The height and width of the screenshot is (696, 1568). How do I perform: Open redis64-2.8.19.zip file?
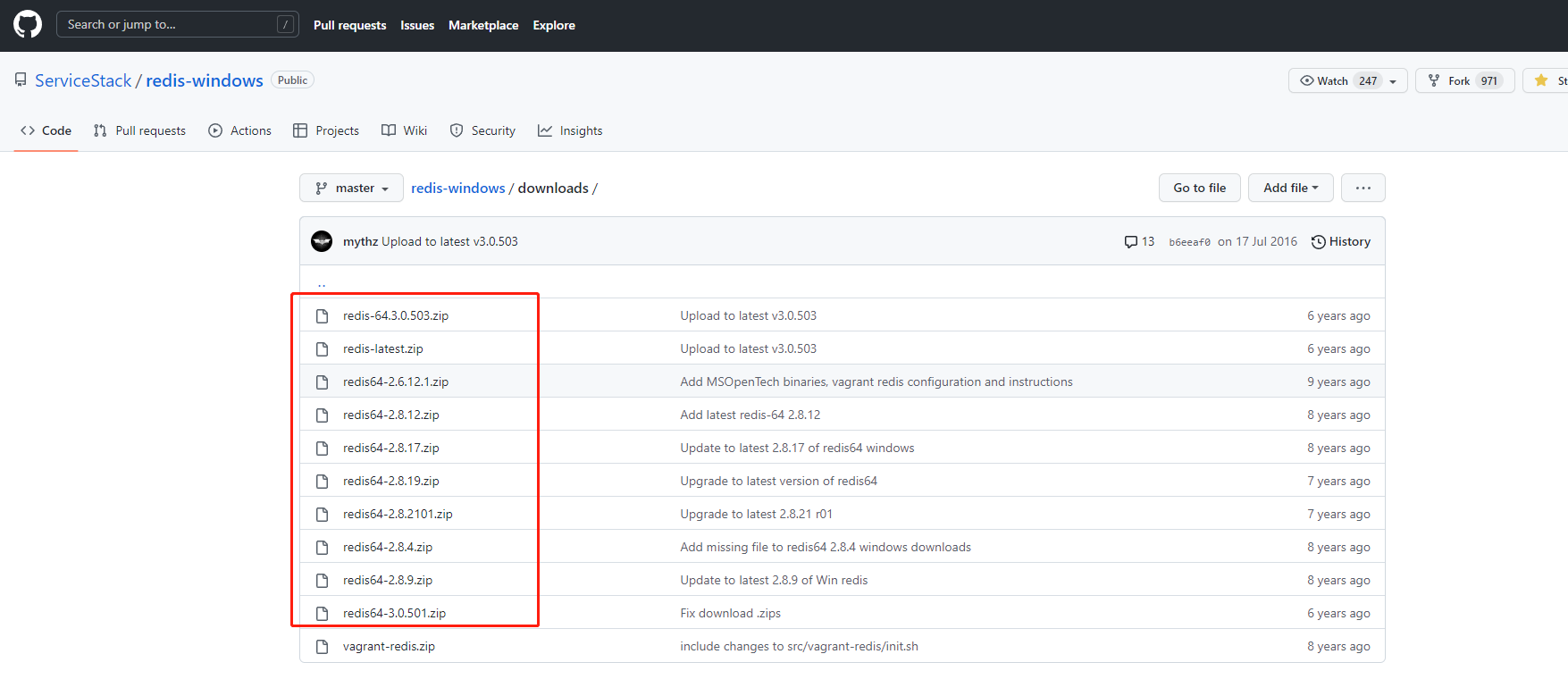coord(391,481)
